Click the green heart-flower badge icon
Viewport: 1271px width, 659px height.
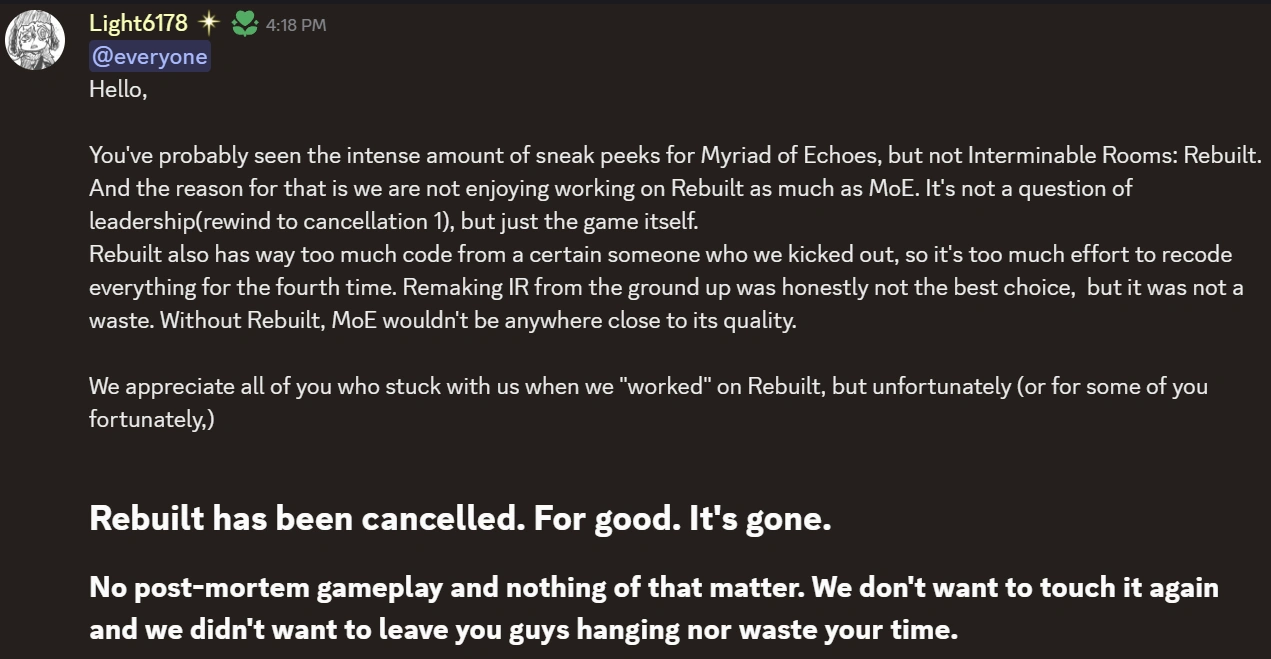tap(244, 24)
